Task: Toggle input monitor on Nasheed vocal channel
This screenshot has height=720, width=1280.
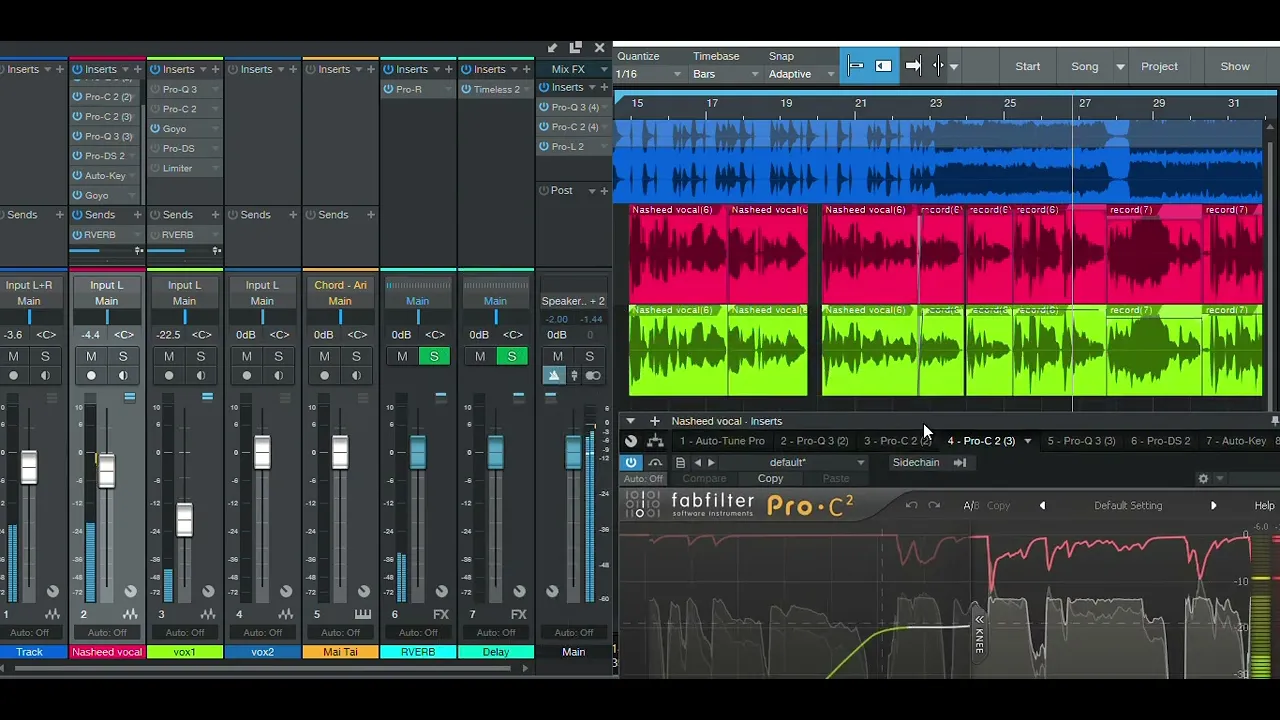Action: [x=123, y=376]
